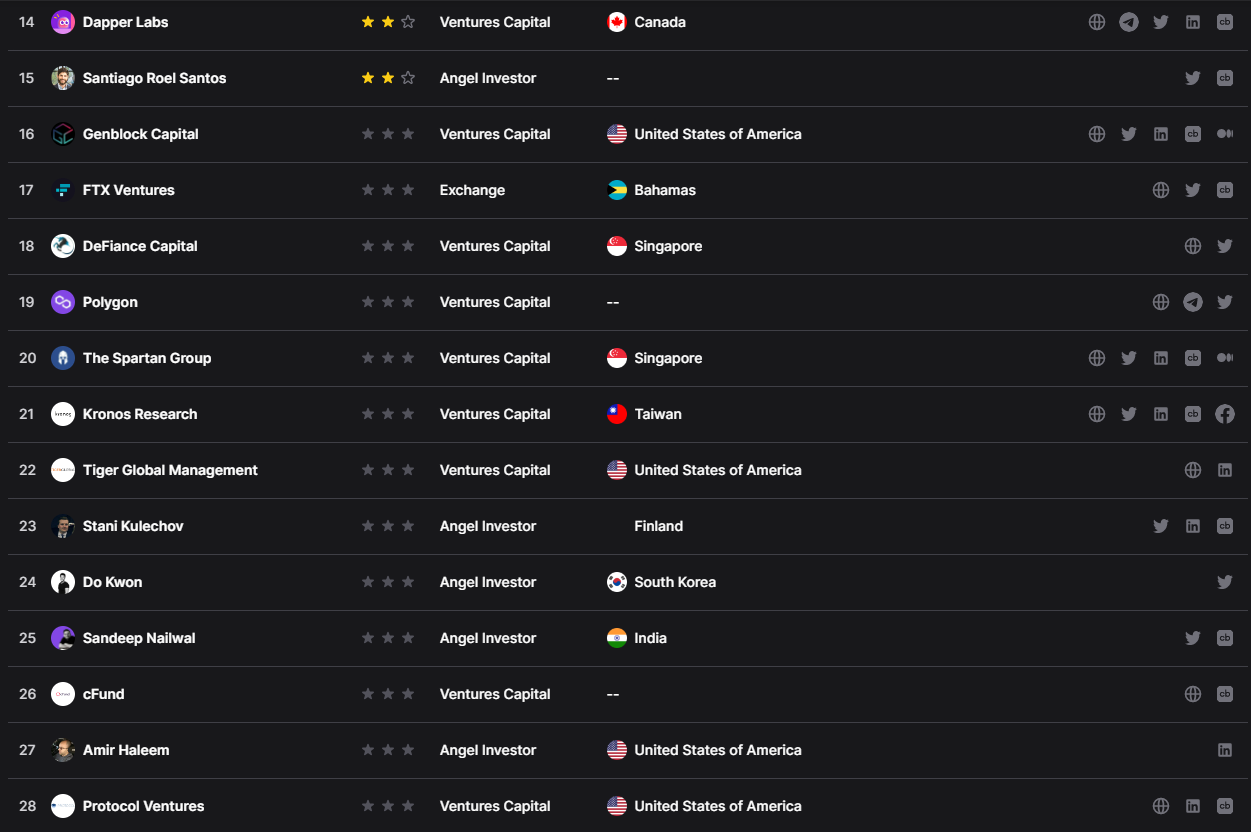Screen dimensions: 1251x832
Task: Click the Sandeep Nailwal name link
Action: pyautogui.click(x=139, y=638)
